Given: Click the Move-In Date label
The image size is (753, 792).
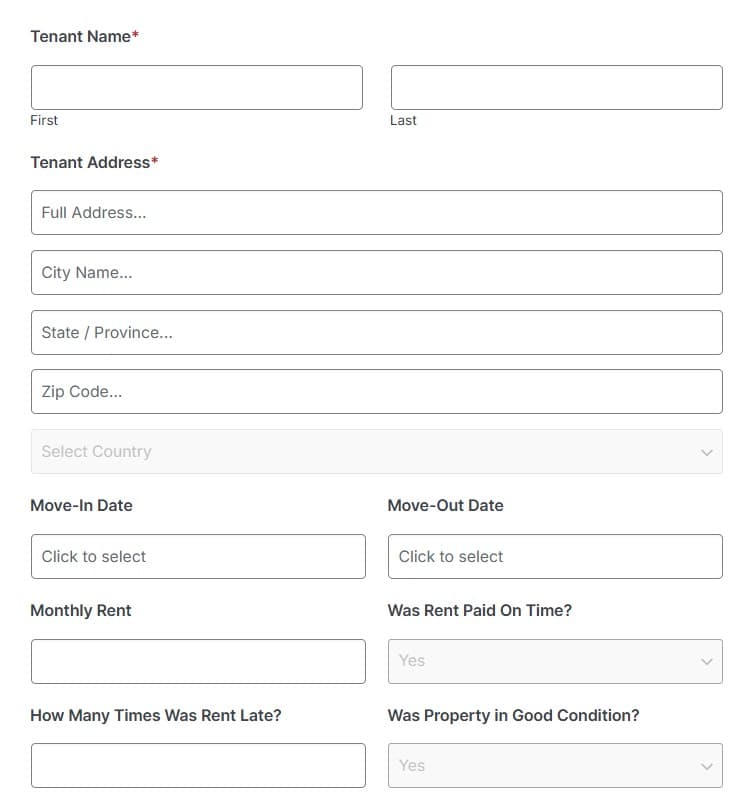Looking at the screenshot, I should coord(81,506).
